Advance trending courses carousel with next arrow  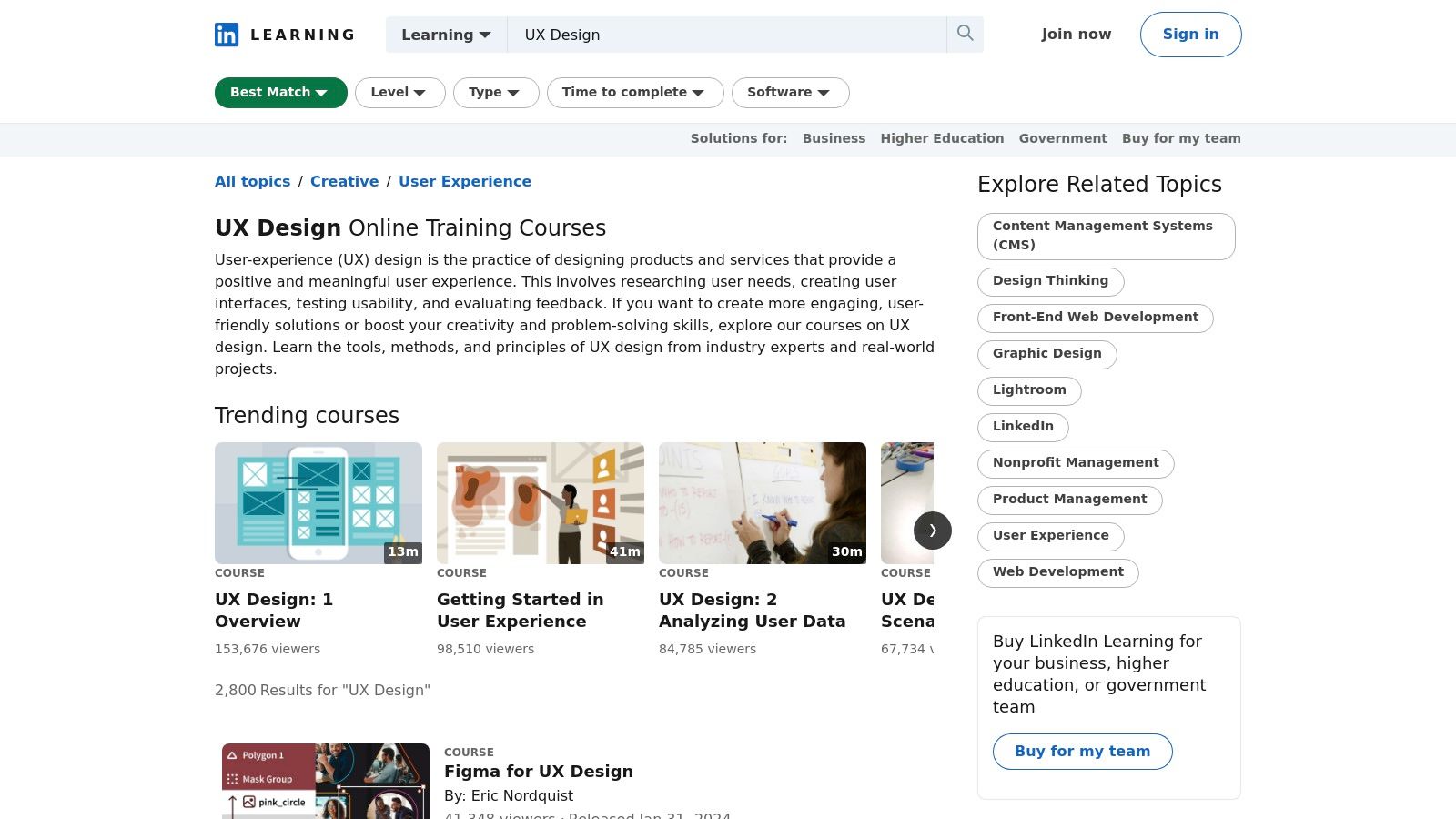point(932,531)
